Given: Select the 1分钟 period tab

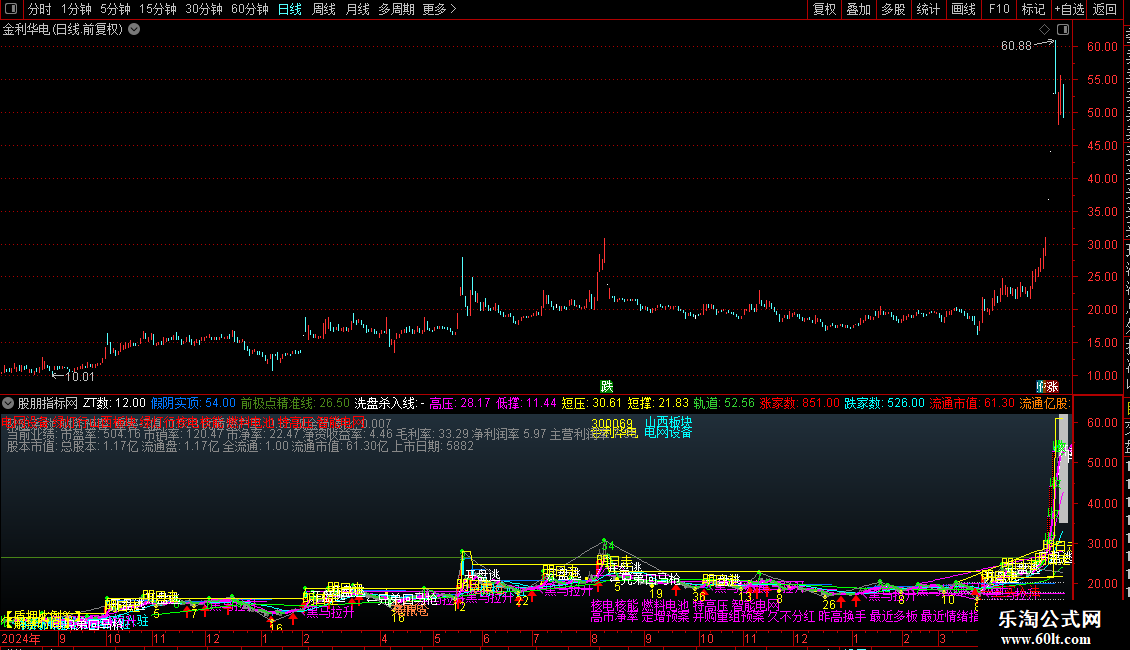Looking at the screenshot, I should tap(76, 9).
